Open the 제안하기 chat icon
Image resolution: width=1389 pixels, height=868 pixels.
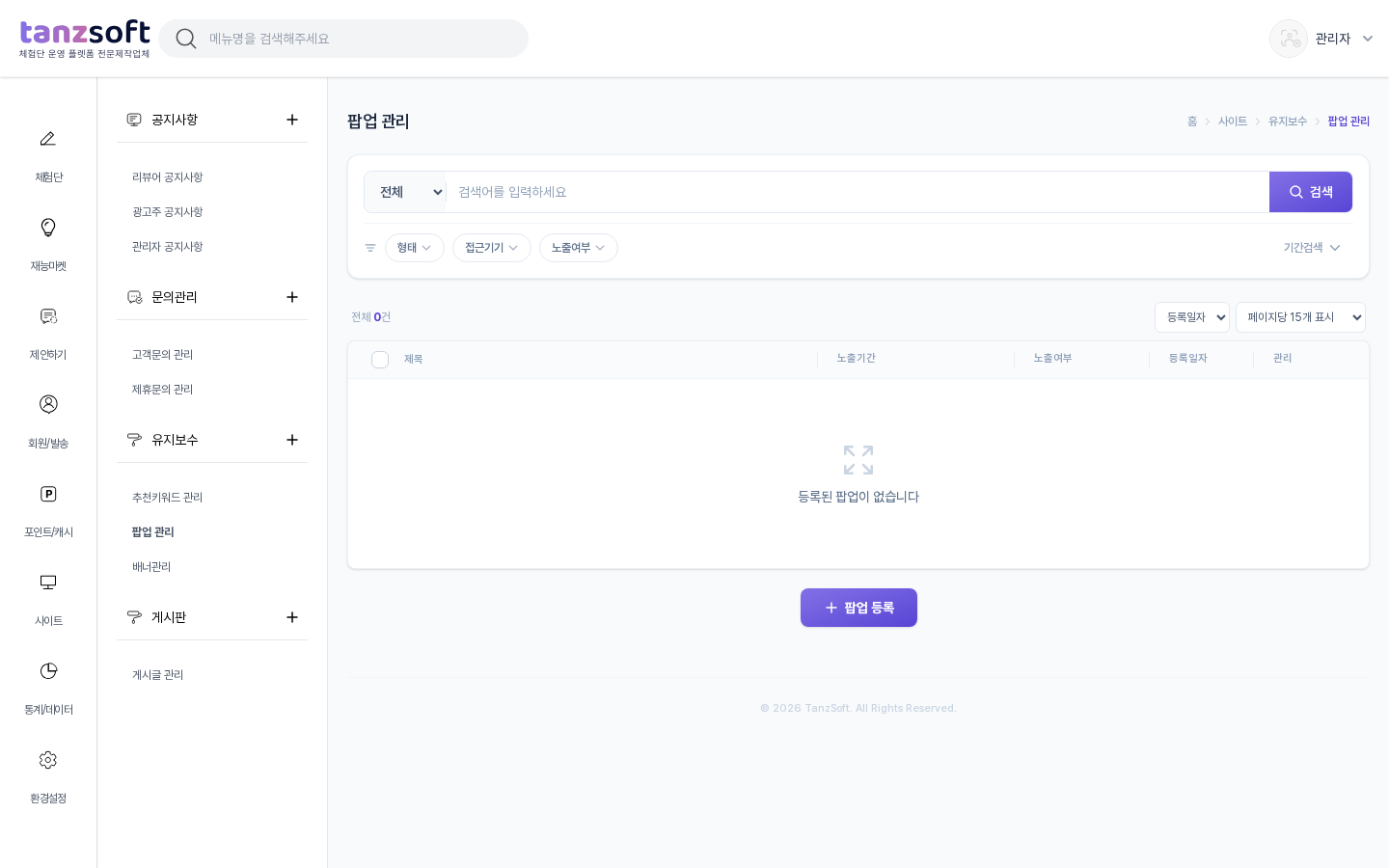tap(48, 316)
